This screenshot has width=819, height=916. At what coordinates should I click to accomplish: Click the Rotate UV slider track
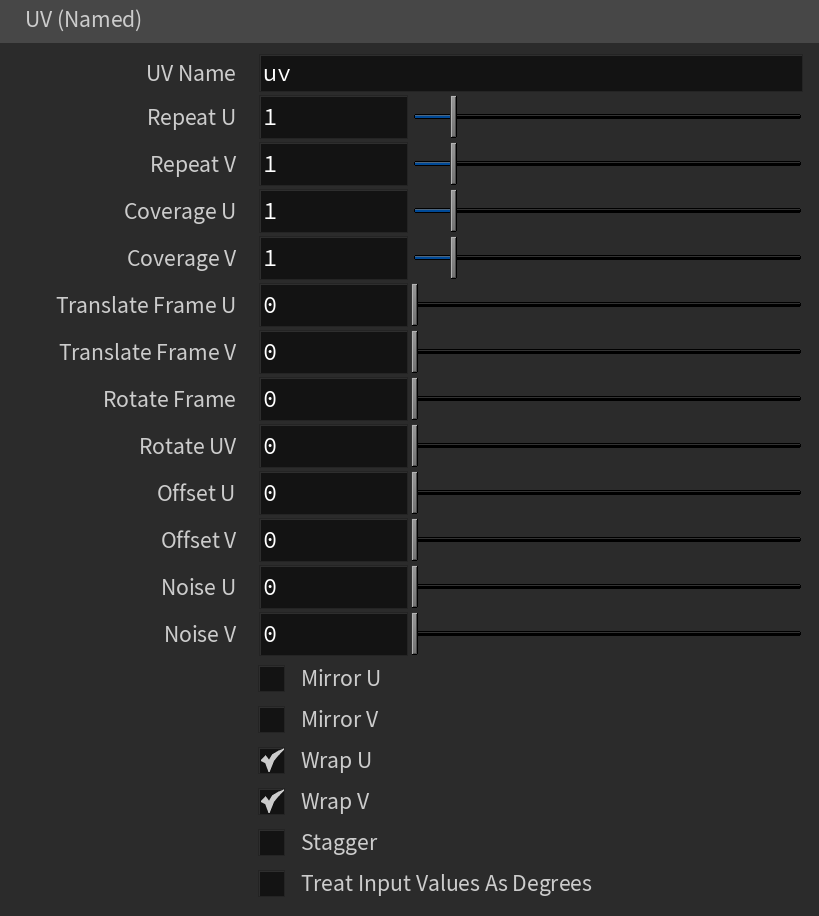click(608, 446)
